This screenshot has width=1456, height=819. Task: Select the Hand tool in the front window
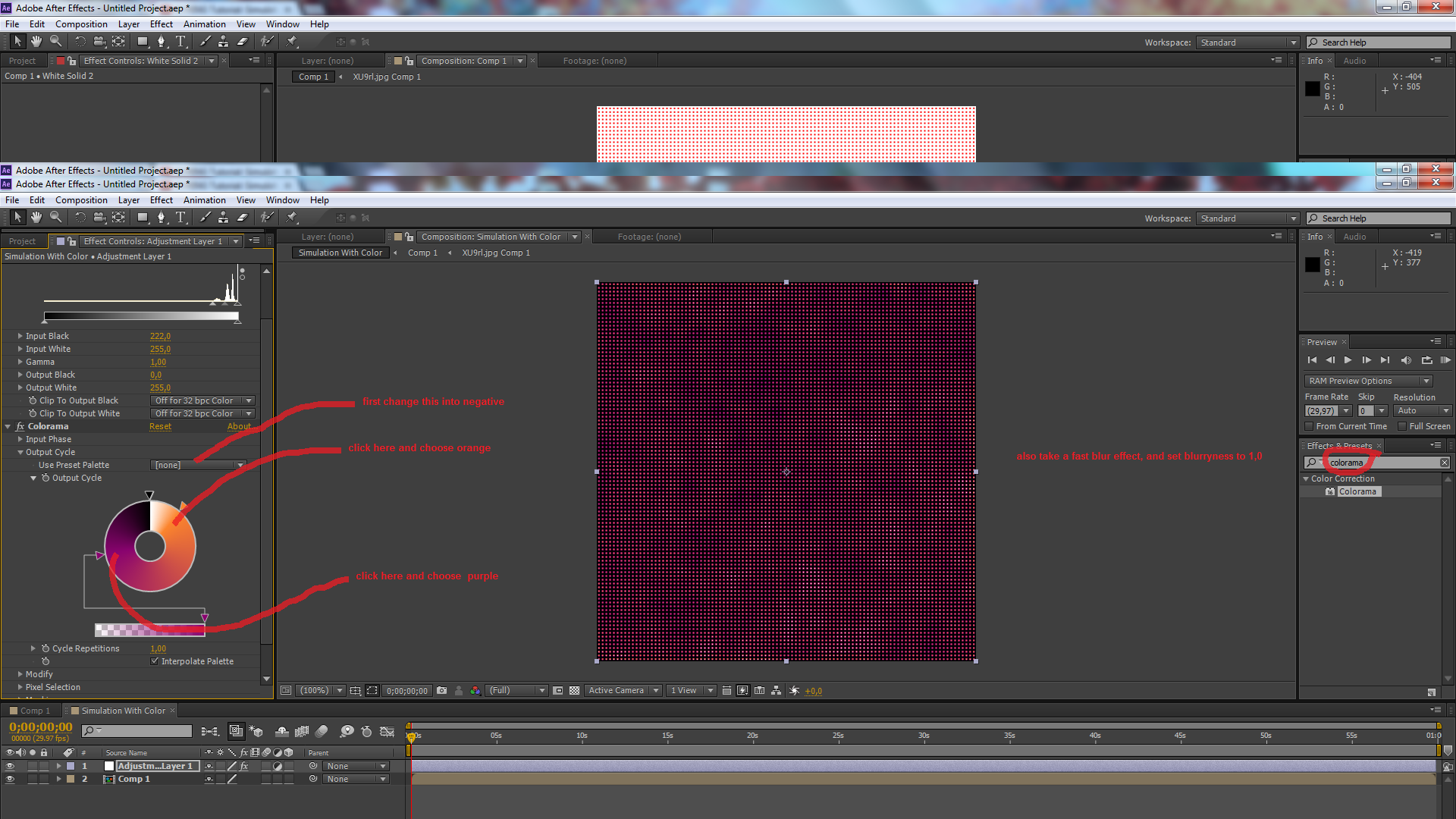(x=36, y=218)
